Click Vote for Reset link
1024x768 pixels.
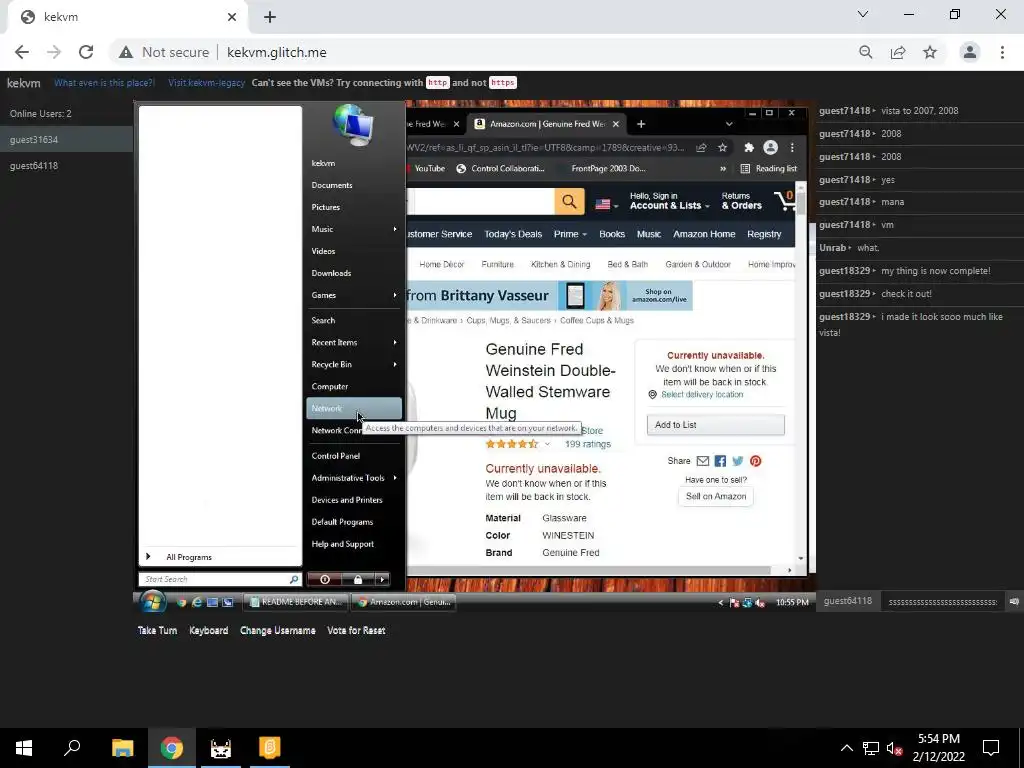[356, 630]
